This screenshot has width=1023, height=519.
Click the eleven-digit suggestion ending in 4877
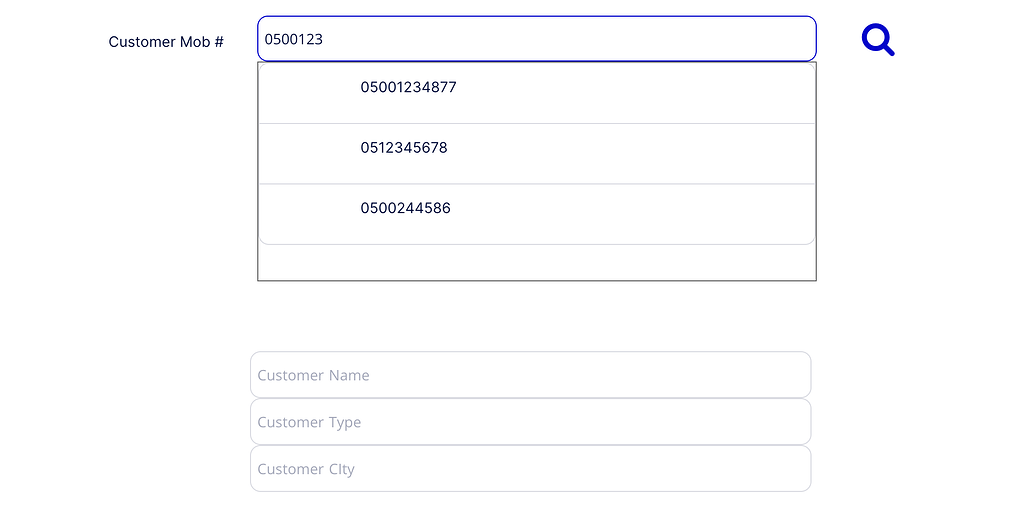408,88
